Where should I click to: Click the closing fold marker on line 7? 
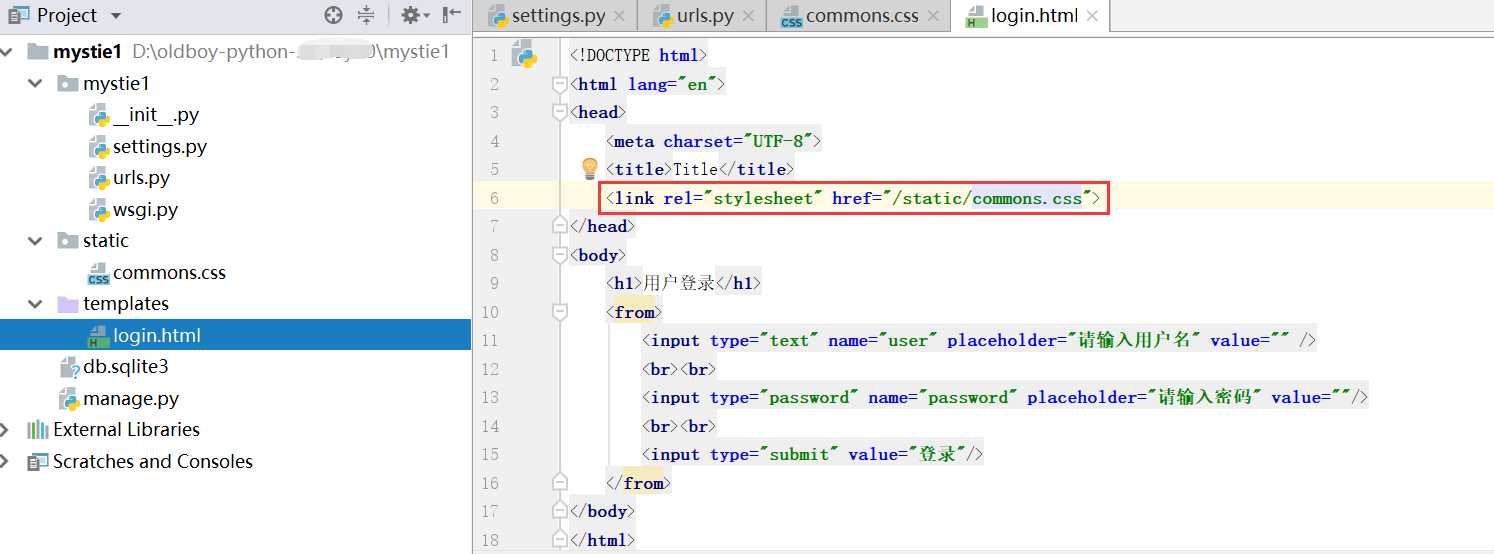tap(560, 227)
